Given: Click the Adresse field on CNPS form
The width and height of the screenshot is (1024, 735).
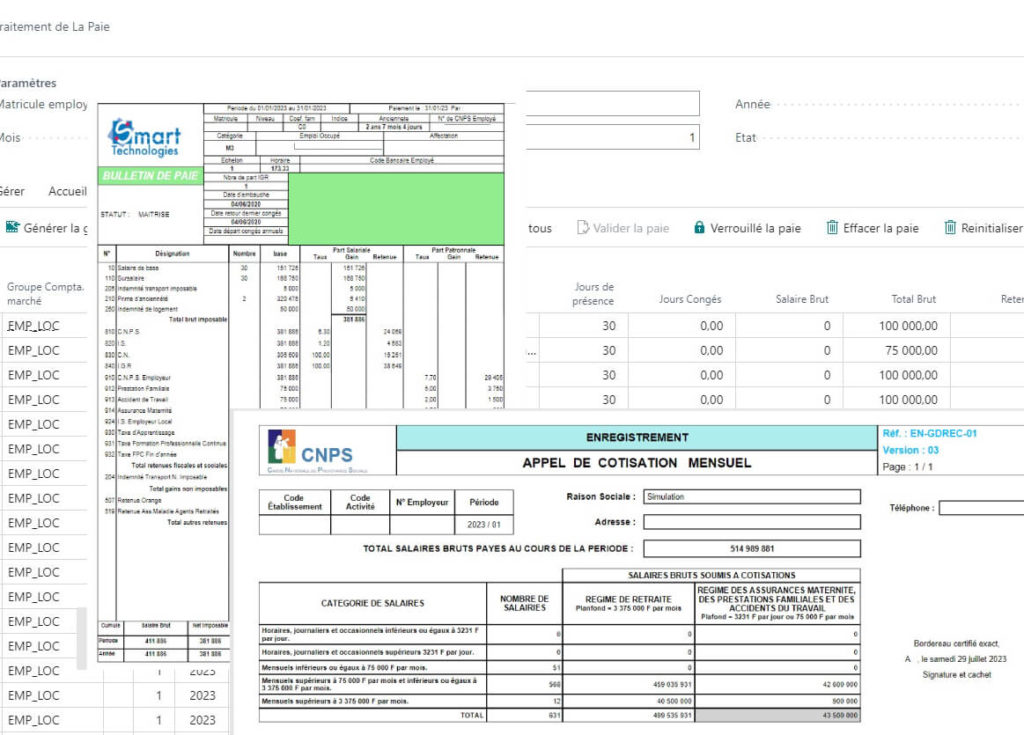Looking at the screenshot, I should (752, 521).
